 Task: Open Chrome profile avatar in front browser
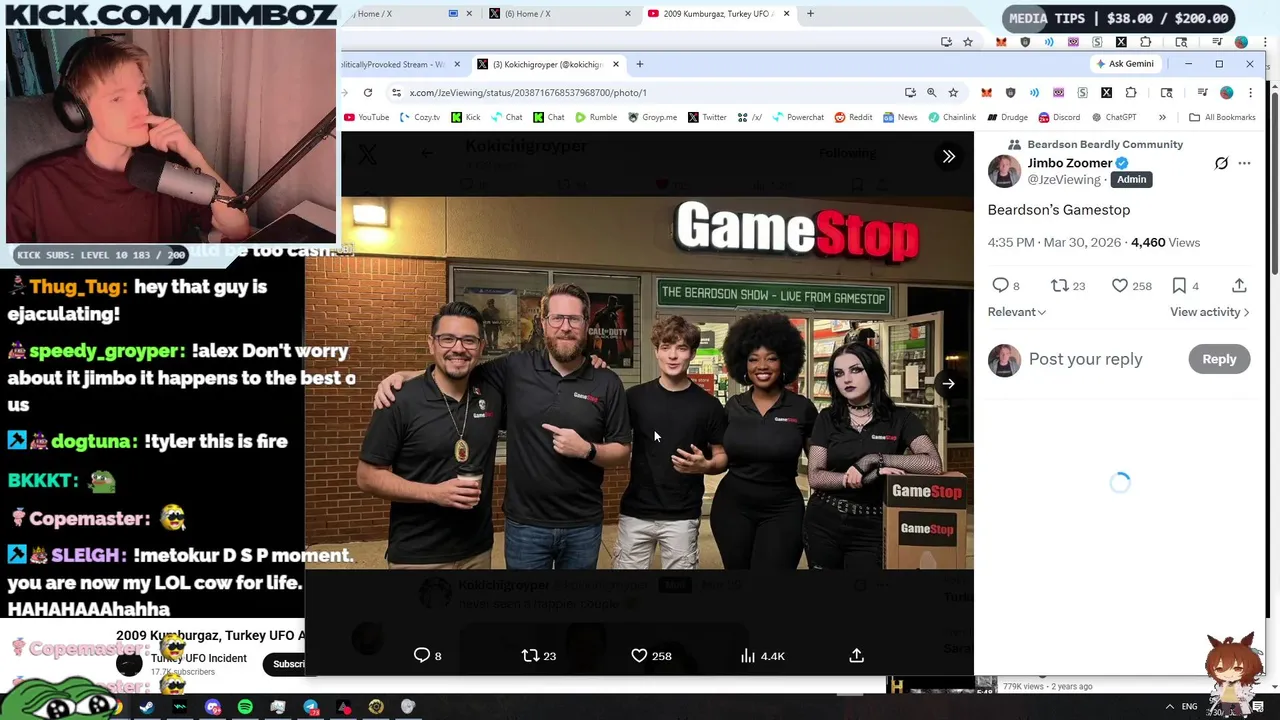(1226, 92)
